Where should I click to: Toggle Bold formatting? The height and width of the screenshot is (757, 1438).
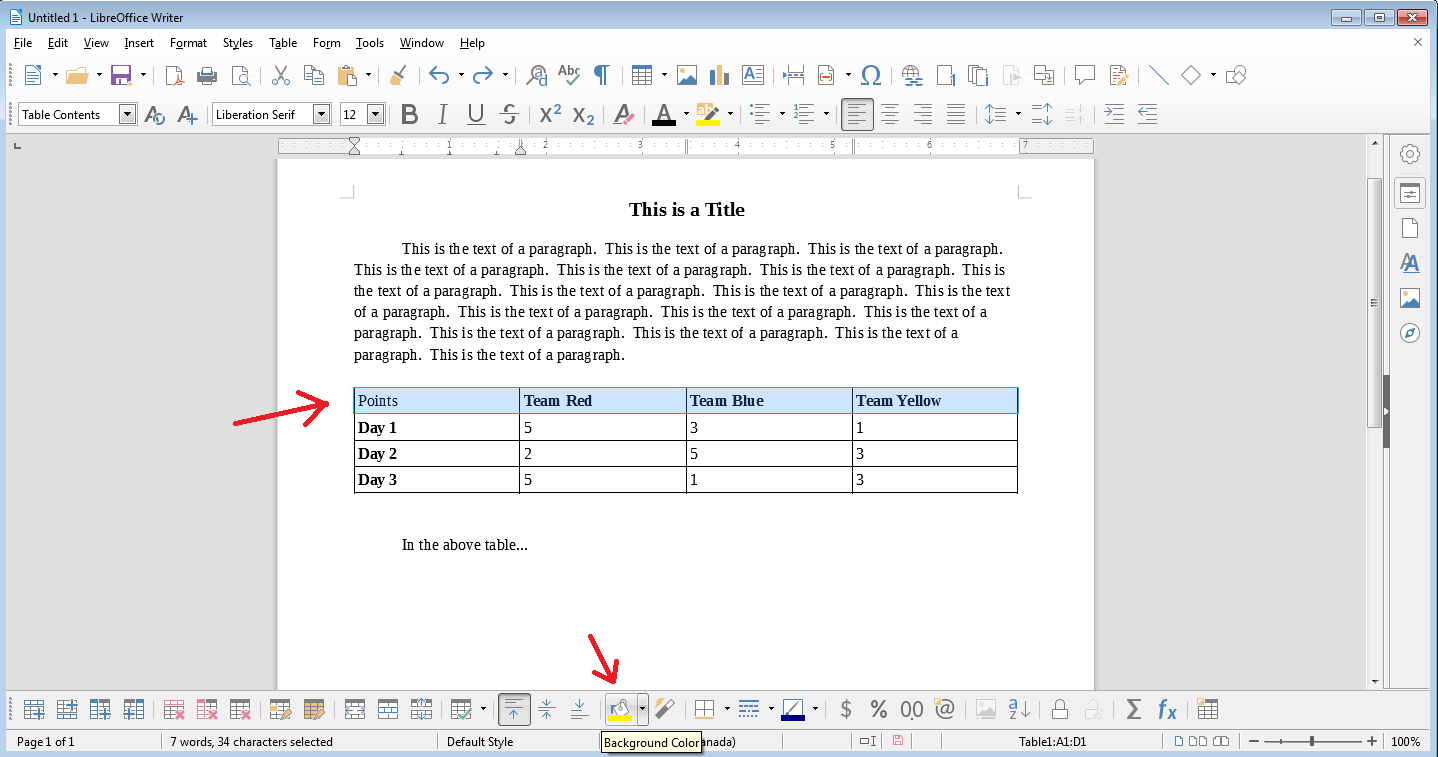click(409, 114)
